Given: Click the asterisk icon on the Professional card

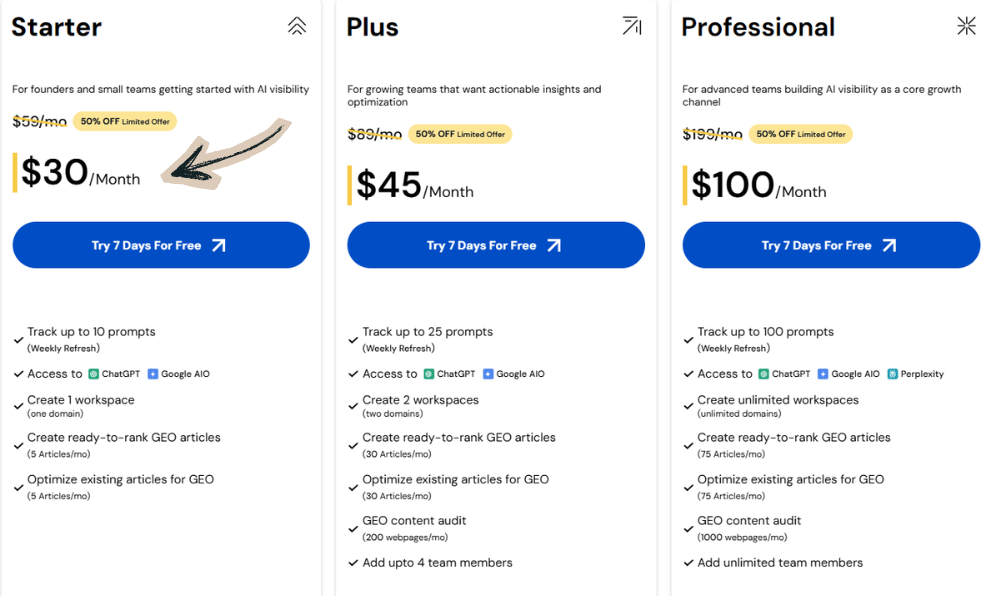Looking at the screenshot, I should click(x=966, y=27).
